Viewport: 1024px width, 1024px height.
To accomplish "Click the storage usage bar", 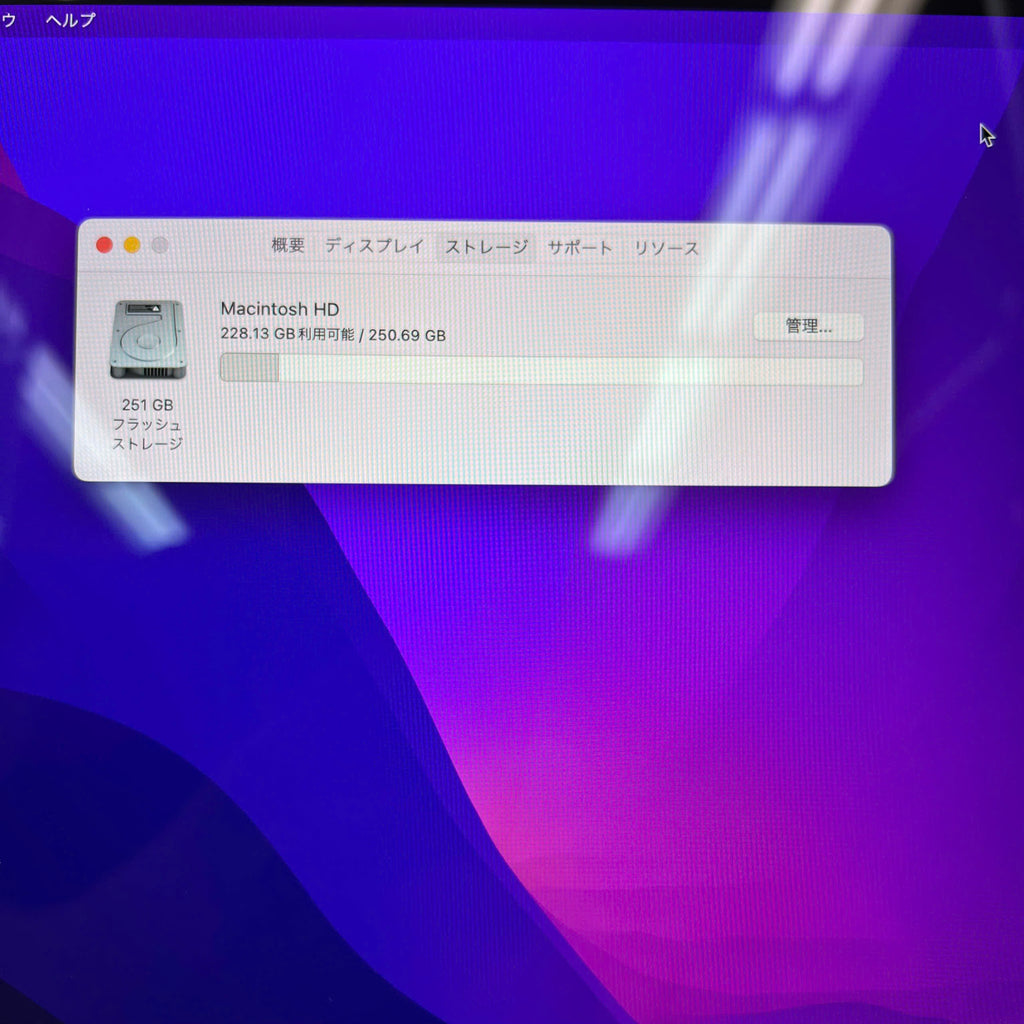I will click(541, 369).
